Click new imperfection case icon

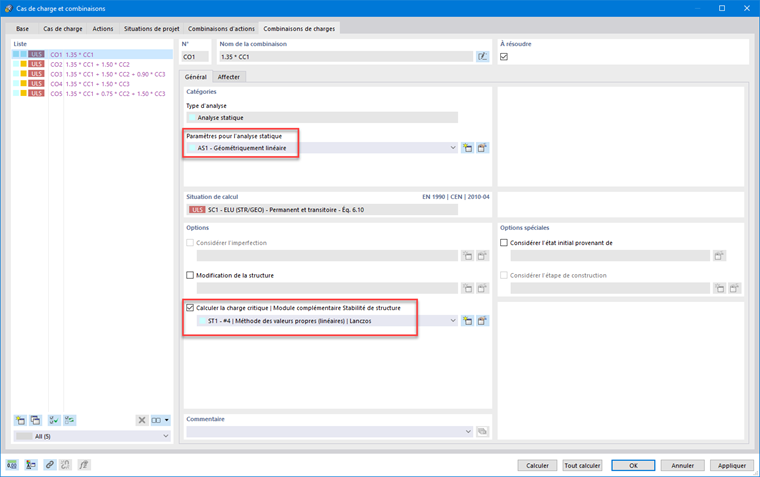(x=467, y=256)
